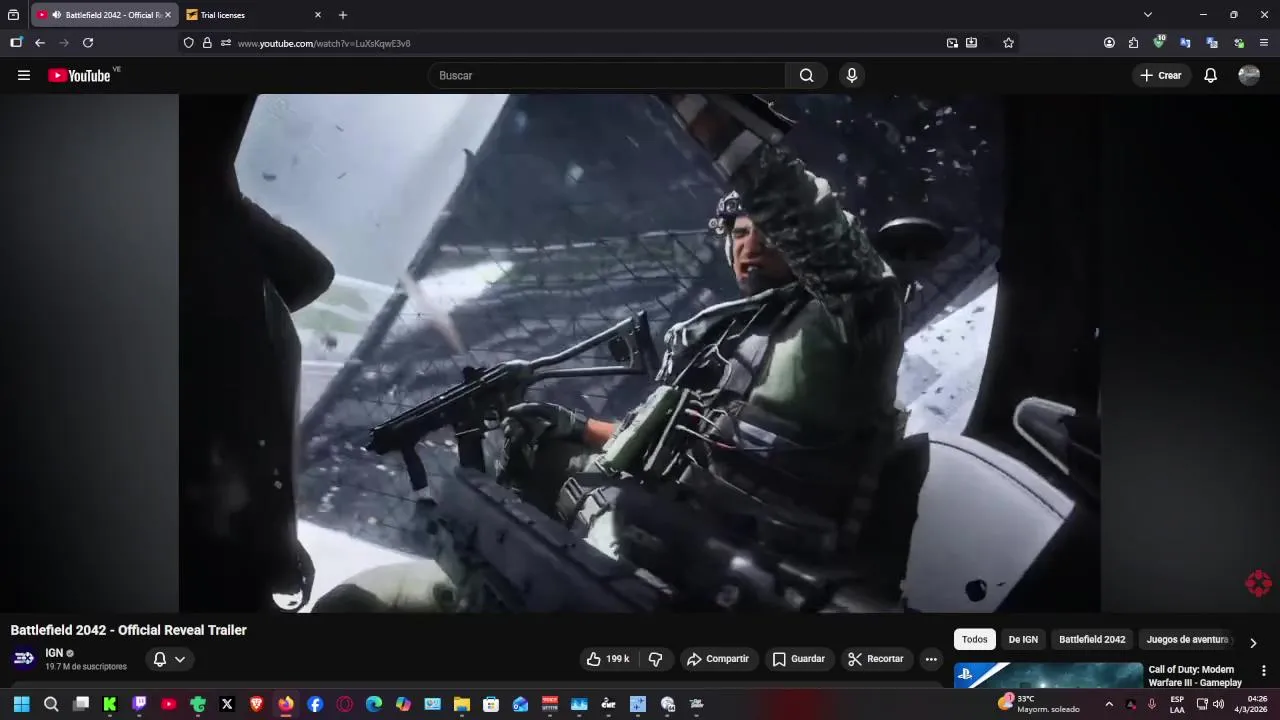Open Facebook from the taskbar
The image size is (1280, 720).
(x=315, y=704)
